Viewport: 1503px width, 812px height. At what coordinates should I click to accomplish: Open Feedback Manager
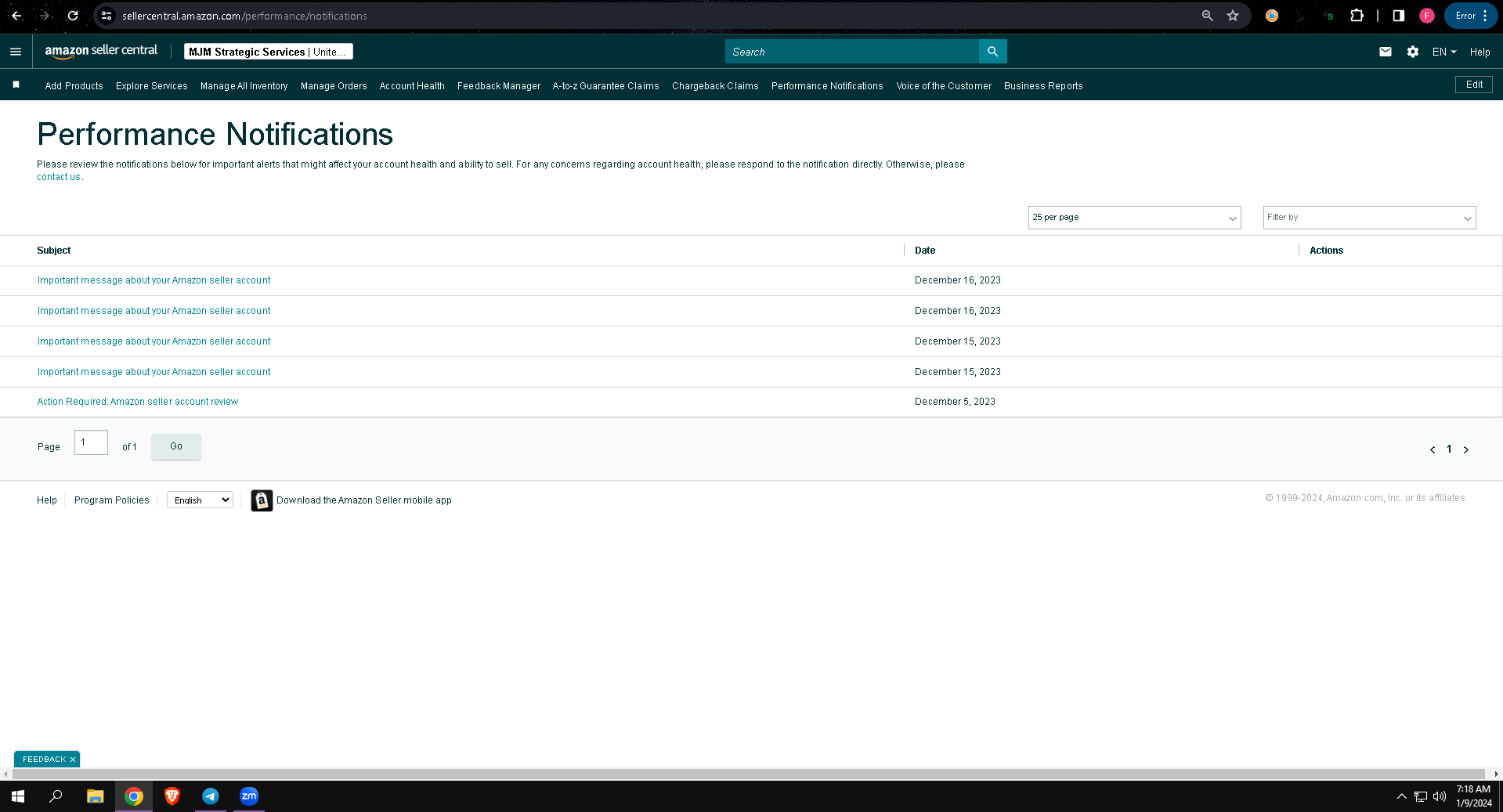point(499,86)
